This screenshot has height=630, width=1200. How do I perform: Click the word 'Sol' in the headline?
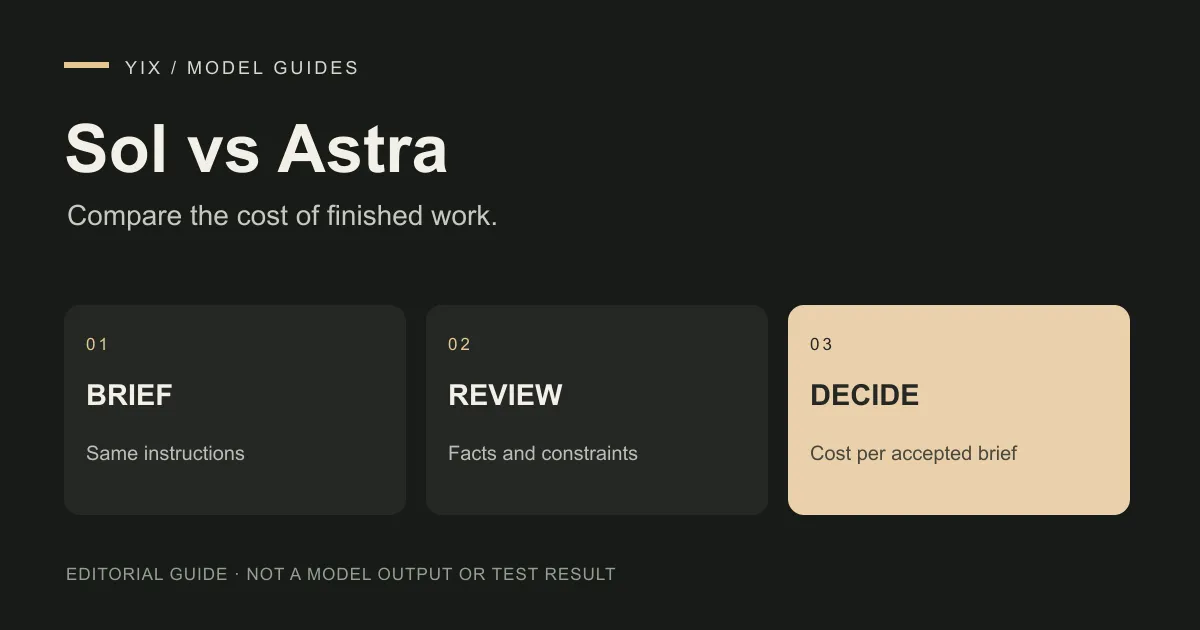(116, 149)
